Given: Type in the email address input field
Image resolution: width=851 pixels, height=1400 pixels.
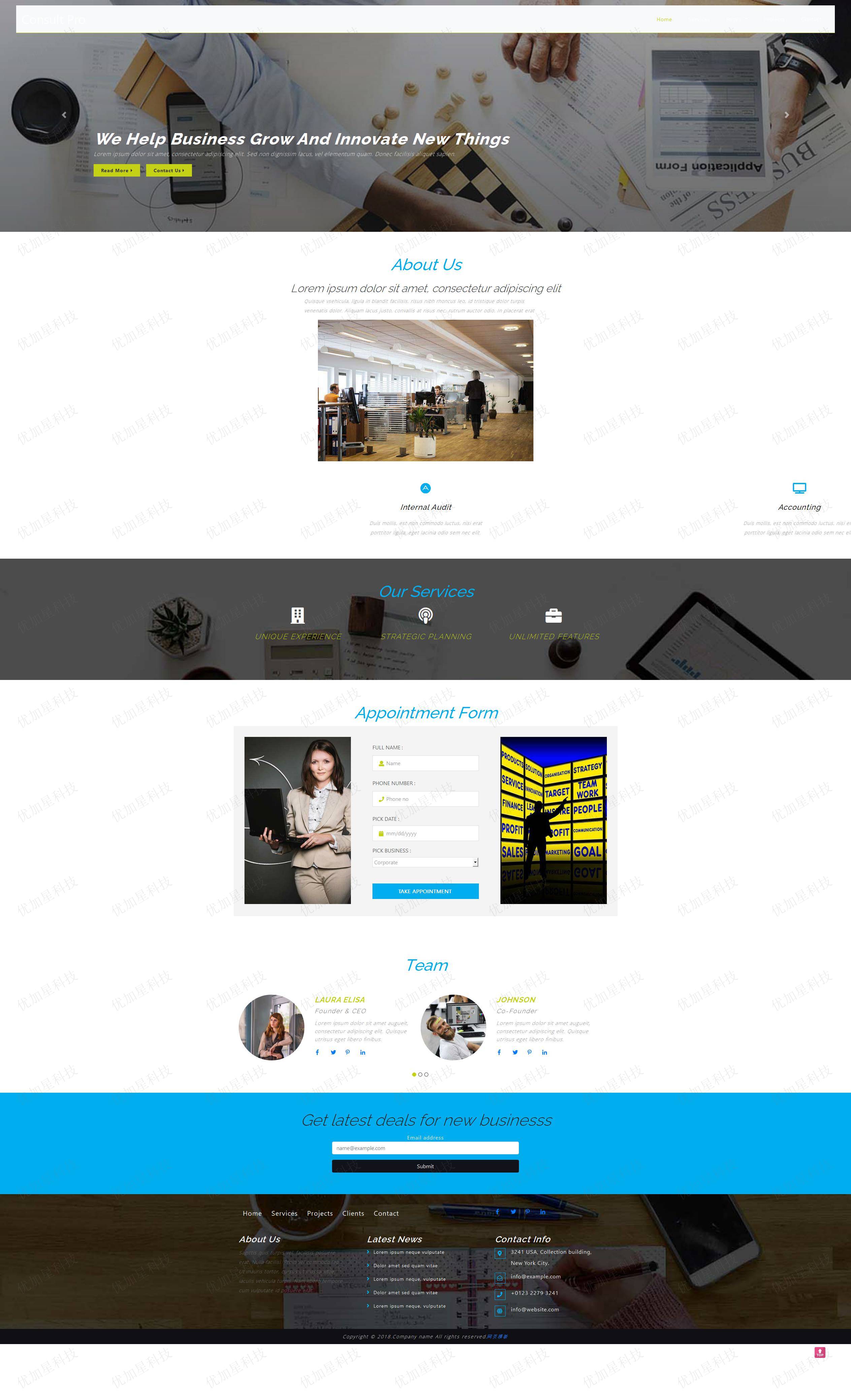Looking at the screenshot, I should click(x=425, y=1148).
